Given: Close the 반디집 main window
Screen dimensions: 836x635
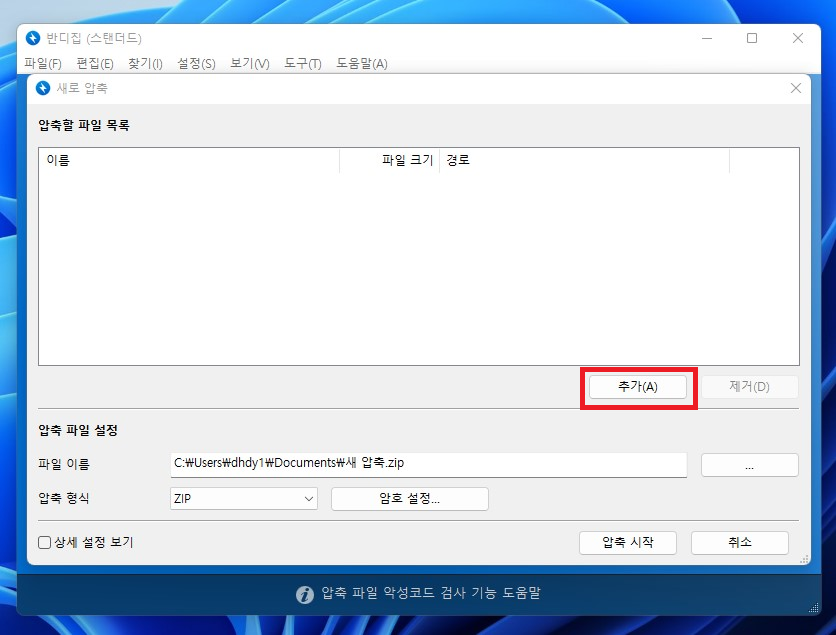Looking at the screenshot, I should click(798, 38).
